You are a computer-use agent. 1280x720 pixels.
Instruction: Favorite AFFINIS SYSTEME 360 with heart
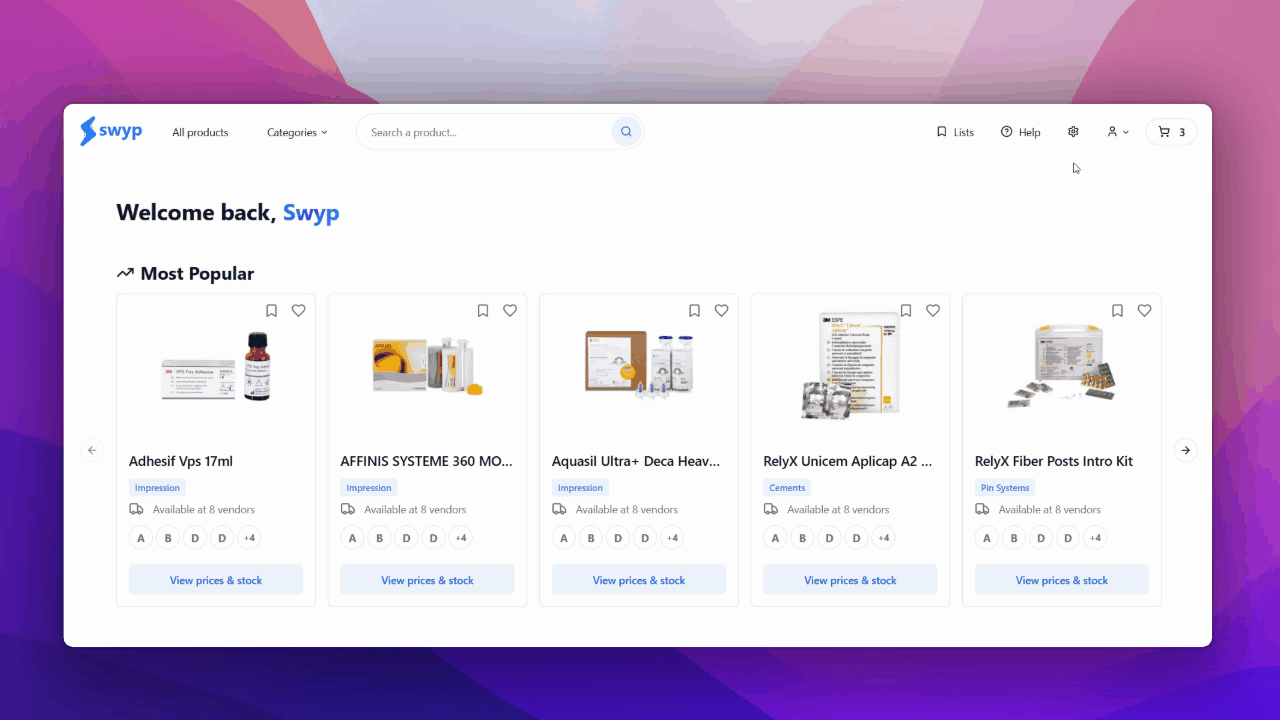[x=510, y=311]
